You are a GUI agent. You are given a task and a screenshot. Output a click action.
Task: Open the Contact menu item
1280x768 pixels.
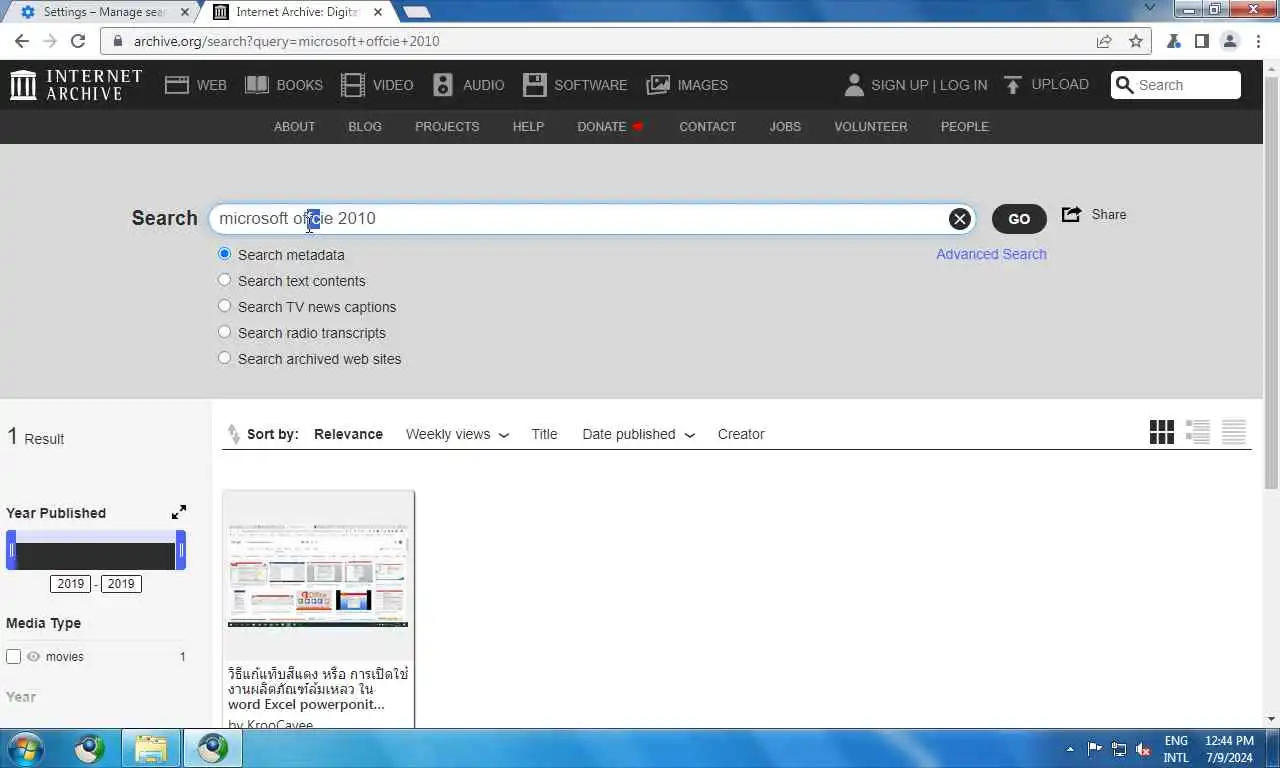[x=707, y=127]
